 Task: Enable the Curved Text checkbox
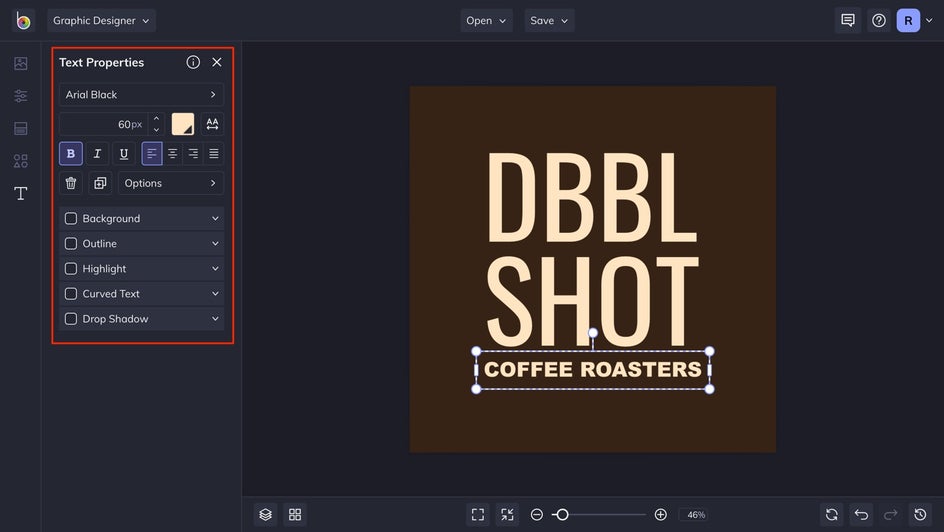(x=71, y=294)
